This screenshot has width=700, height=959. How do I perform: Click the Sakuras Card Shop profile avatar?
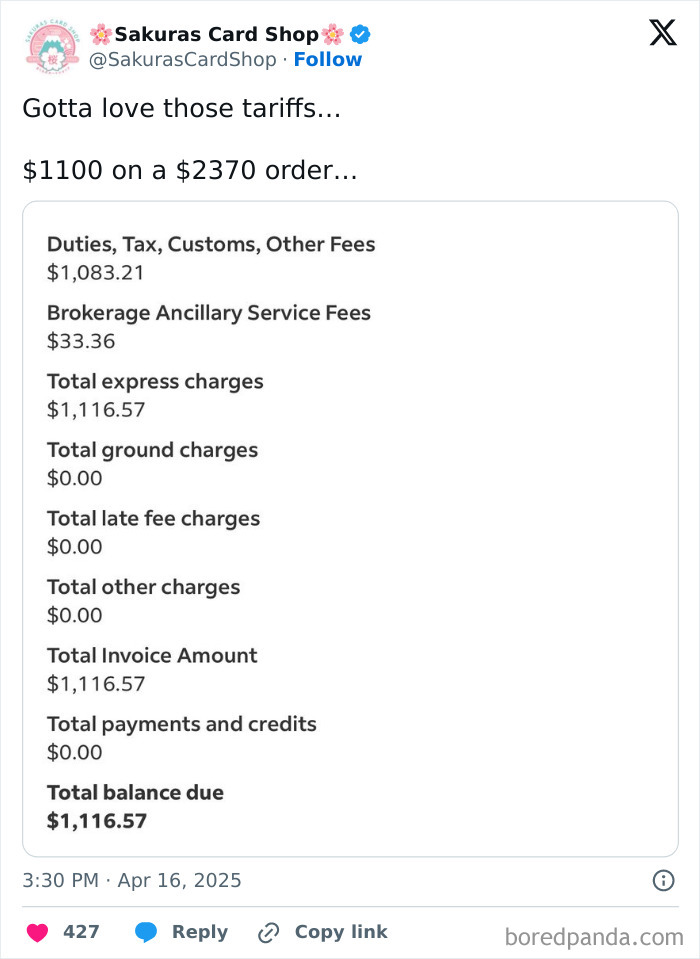(52, 45)
